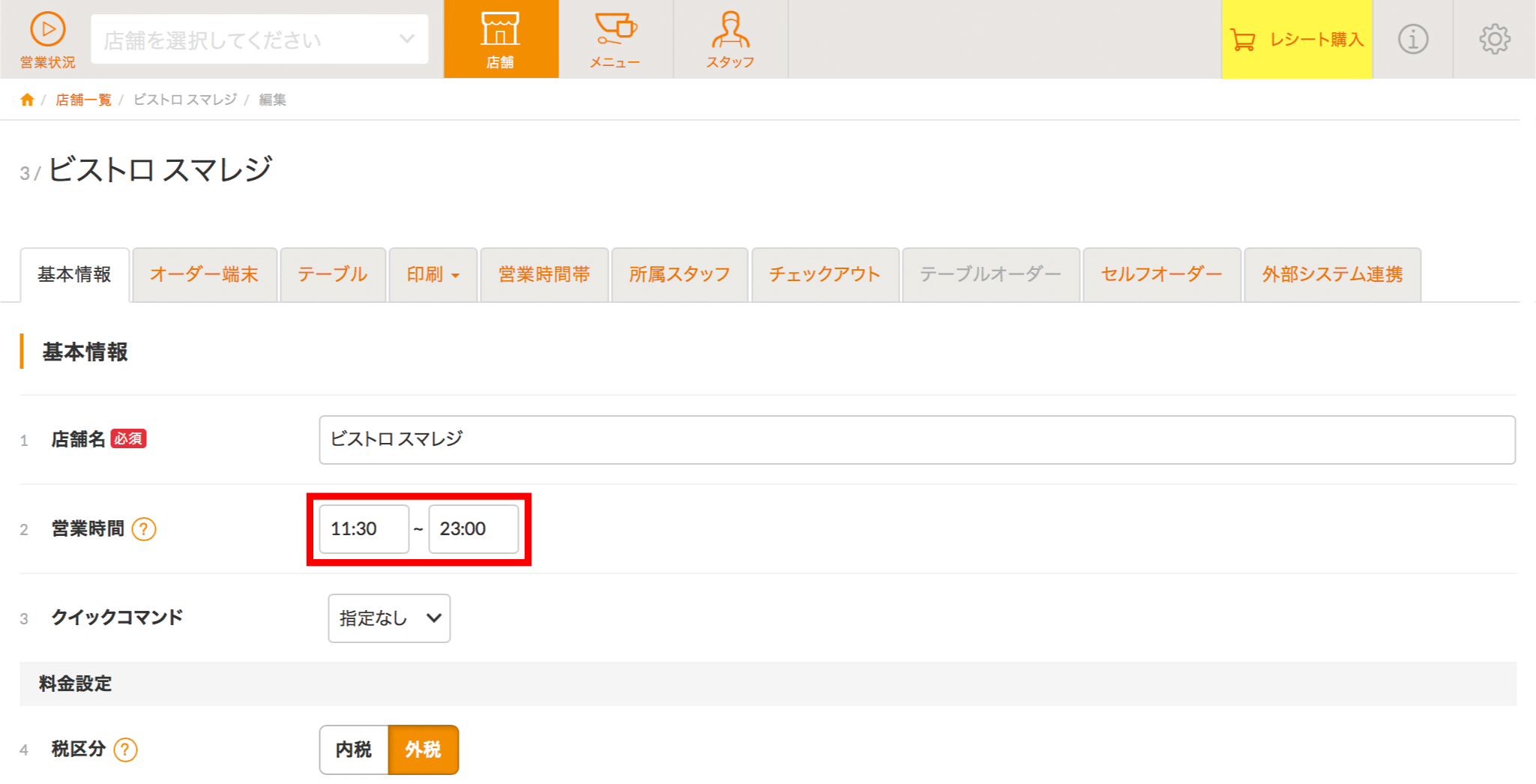The height and width of the screenshot is (784, 1536).
Task: Click the 営業状況 play icon
Action: (47, 30)
